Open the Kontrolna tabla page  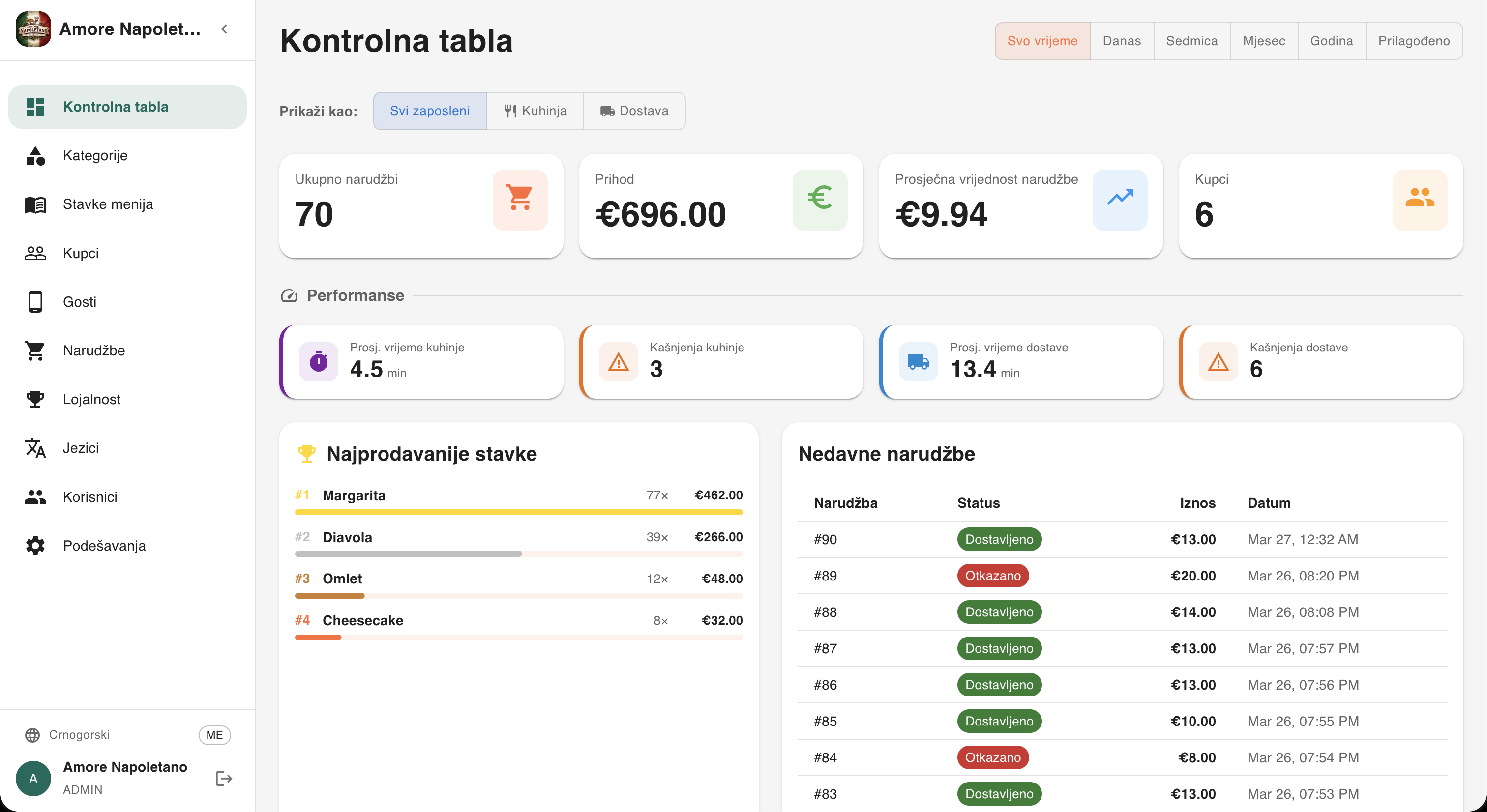pos(116,106)
